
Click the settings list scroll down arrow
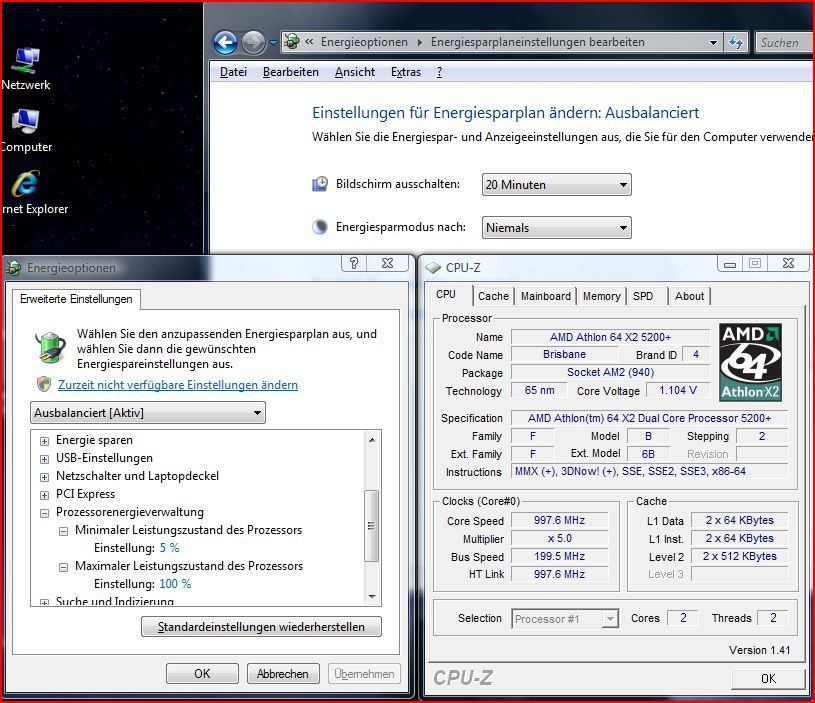372,596
